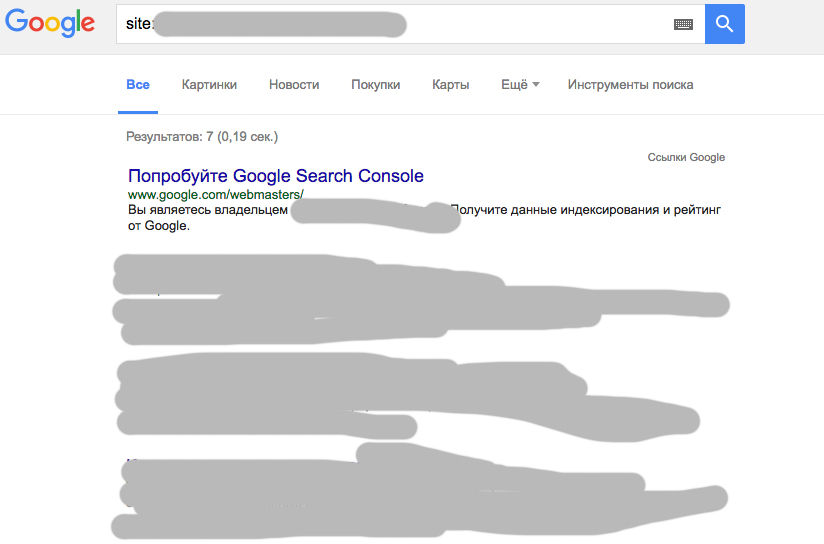Open Инструменты поиска options

(630, 85)
